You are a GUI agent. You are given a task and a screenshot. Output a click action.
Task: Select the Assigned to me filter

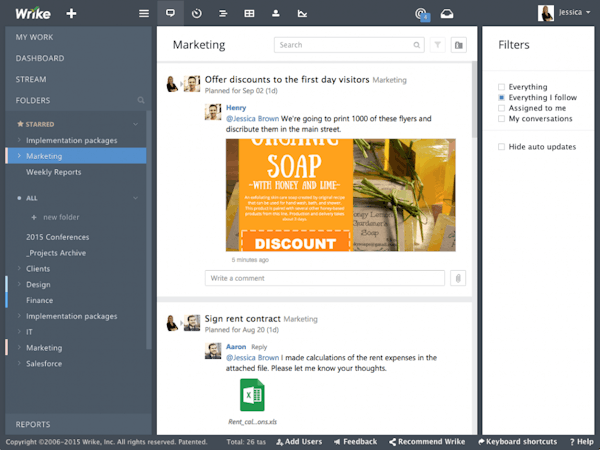[502, 108]
